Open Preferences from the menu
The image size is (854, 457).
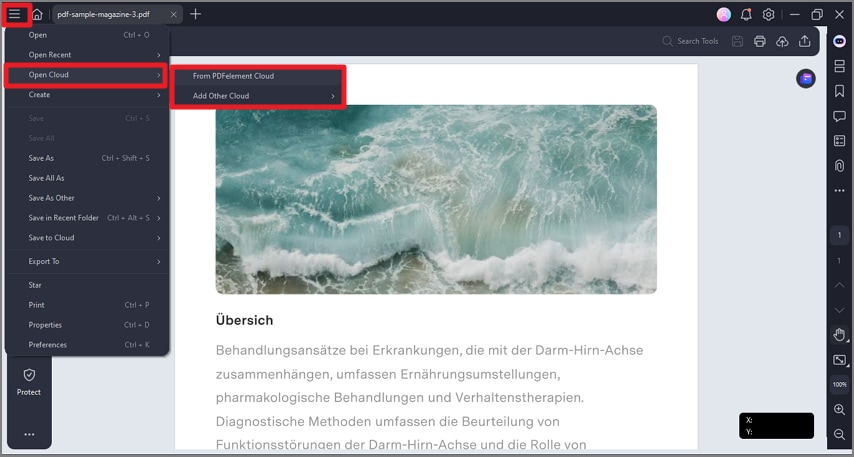(87, 345)
